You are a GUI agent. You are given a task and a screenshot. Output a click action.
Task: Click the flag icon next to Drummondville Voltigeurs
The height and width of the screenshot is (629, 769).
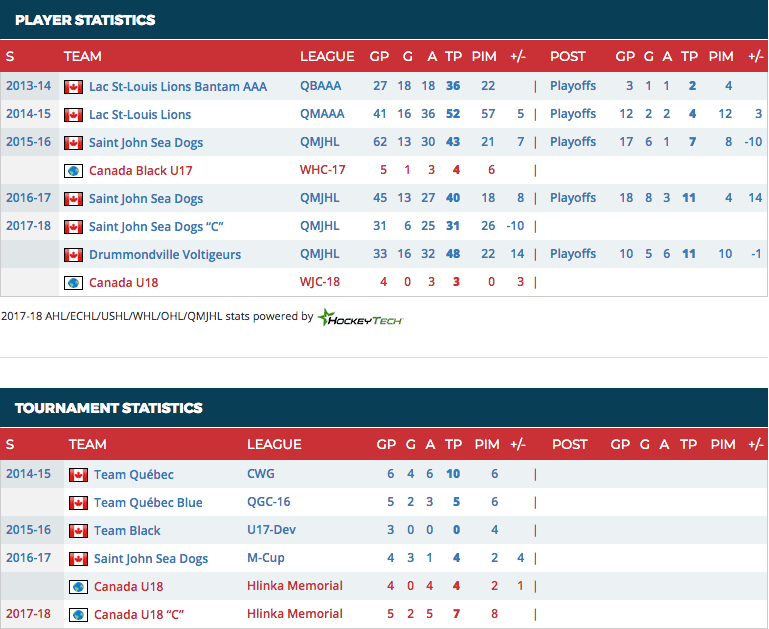73,255
